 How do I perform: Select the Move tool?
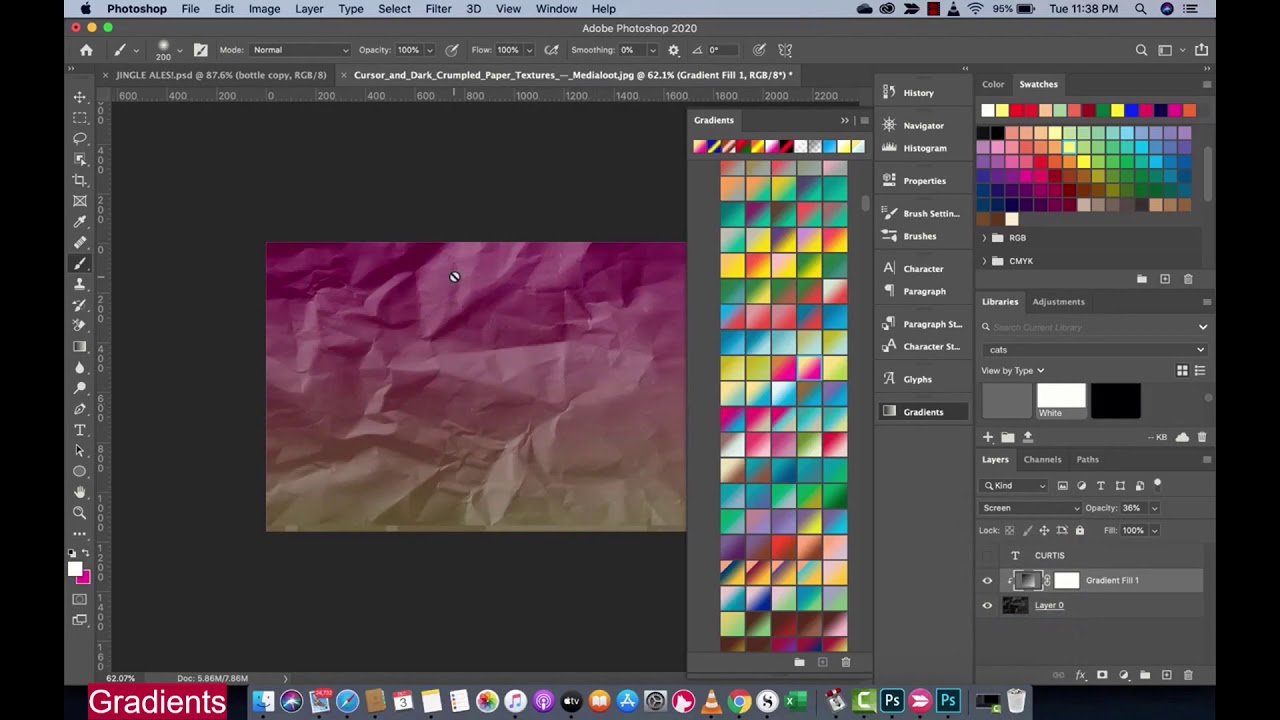point(80,97)
